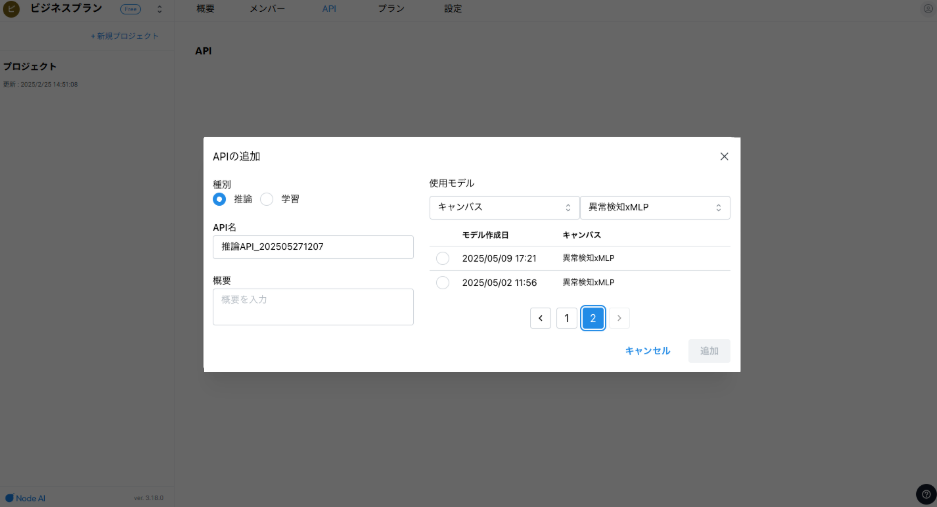
Task: Switch to the プラン tab
Action: click(391, 8)
